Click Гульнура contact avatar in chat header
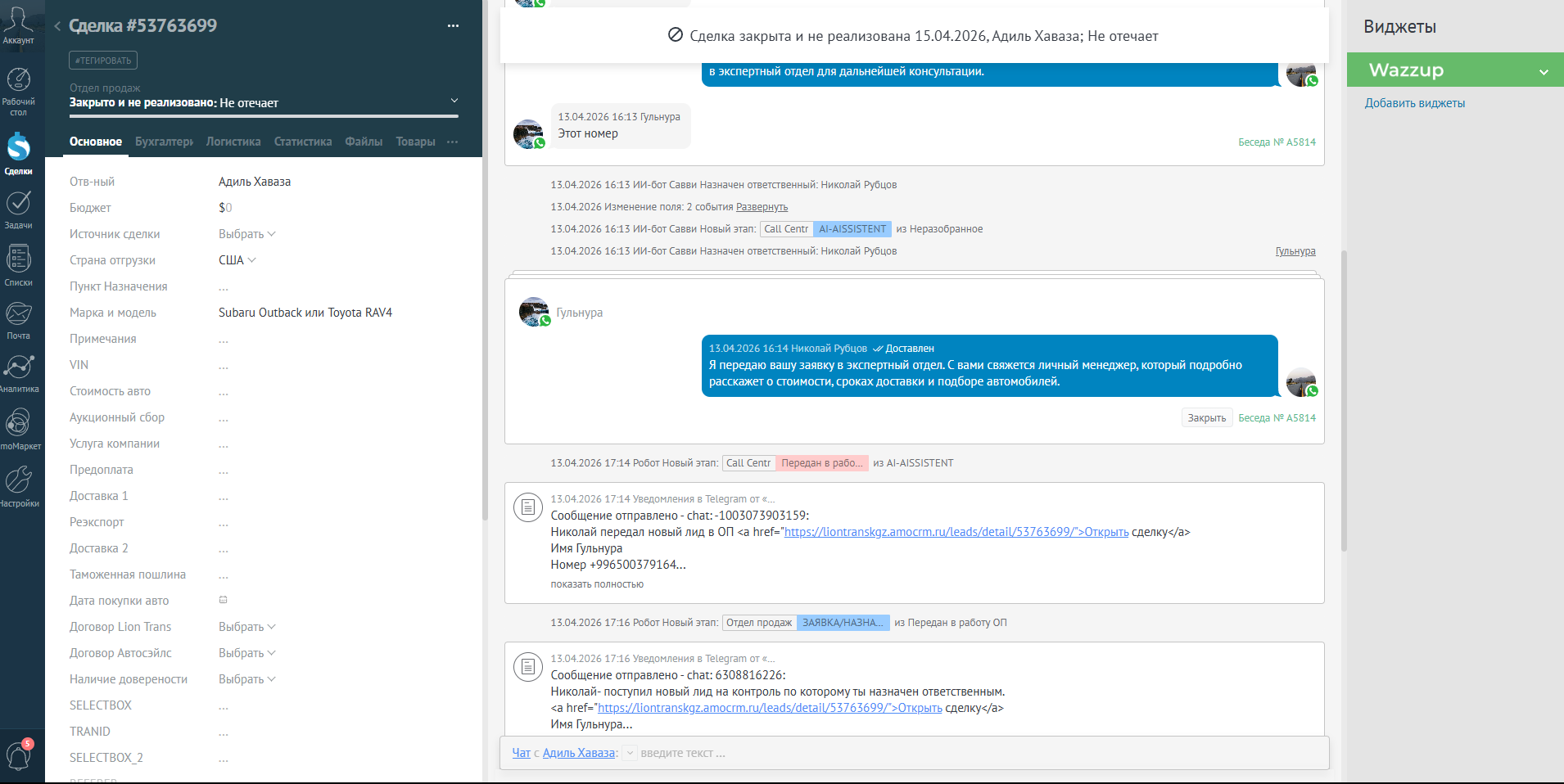1564x784 pixels. pyautogui.click(x=534, y=312)
